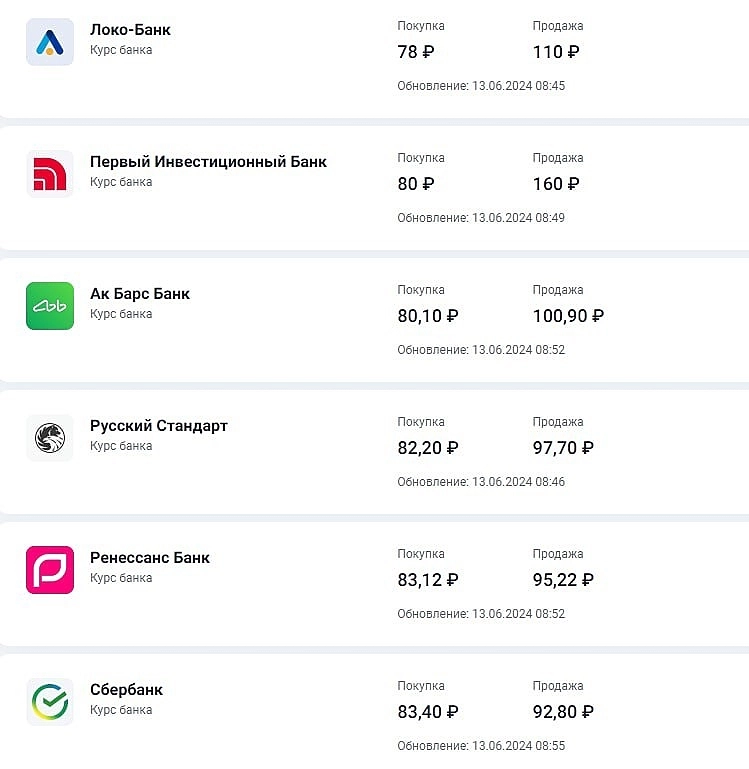The height and width of the screenshot is (769, 749).
Task: Click the Сбербанк checkmark logo
Action: (x=50, y=702)
